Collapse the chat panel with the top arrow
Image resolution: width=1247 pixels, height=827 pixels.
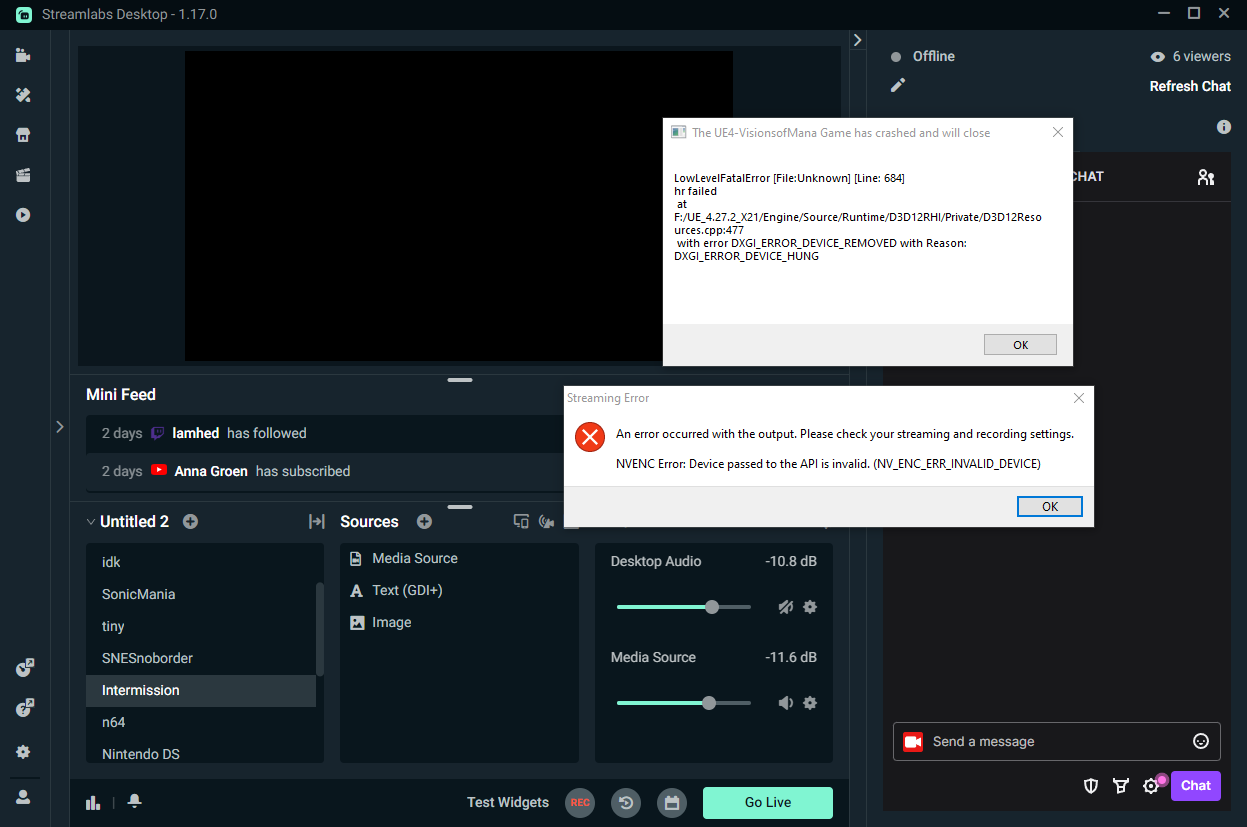[857, 40]
